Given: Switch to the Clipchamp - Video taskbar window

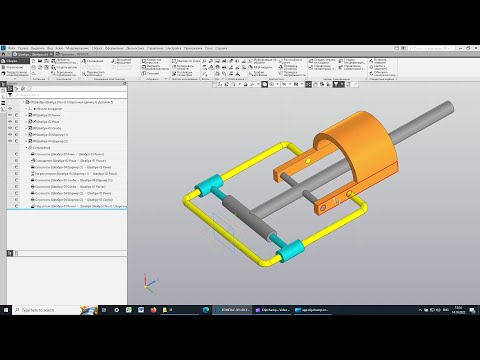Looking at the screenshot, I should [272, 310].
